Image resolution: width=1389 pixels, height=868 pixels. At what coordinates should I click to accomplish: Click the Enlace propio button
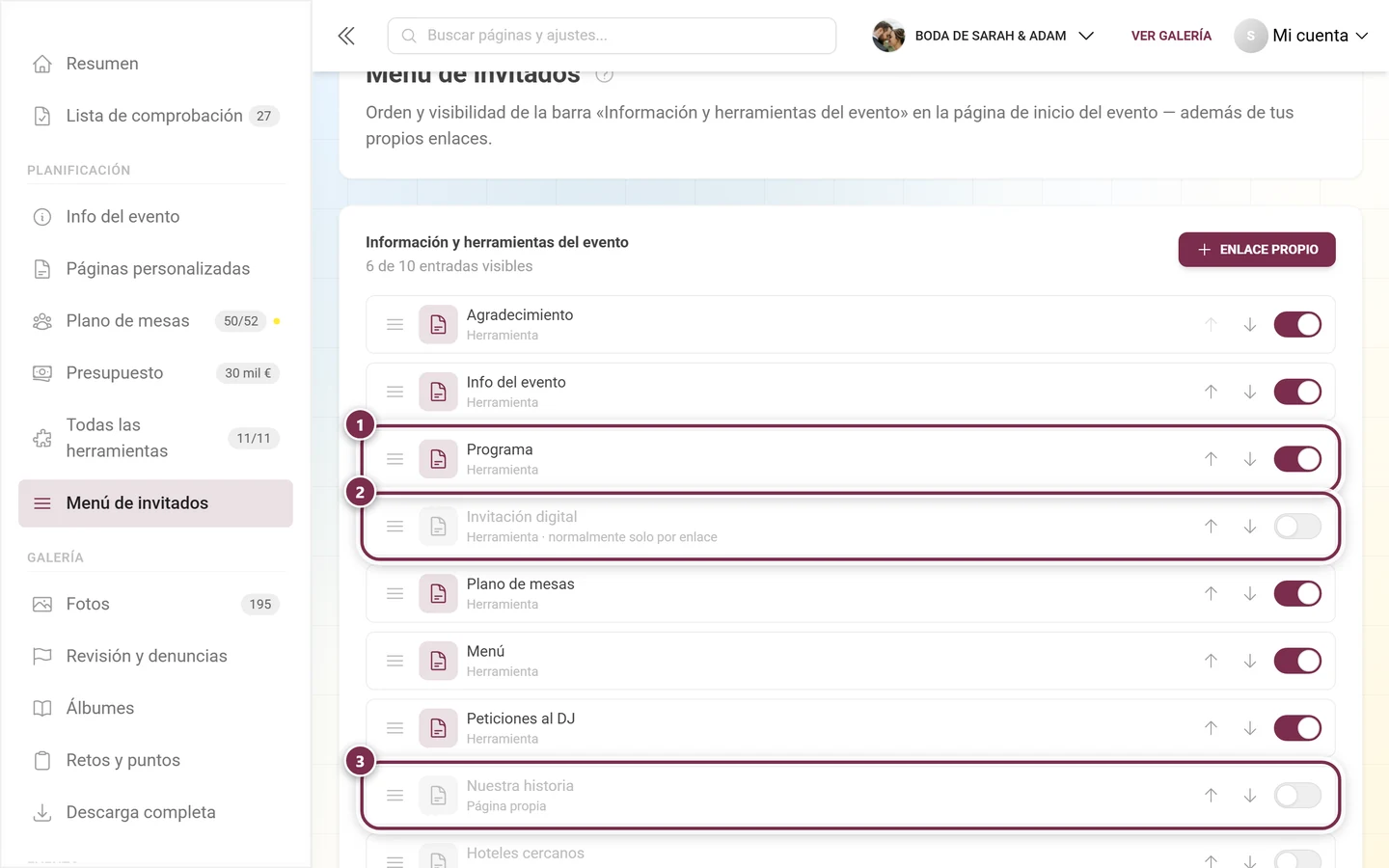(x=1257, y=250)
